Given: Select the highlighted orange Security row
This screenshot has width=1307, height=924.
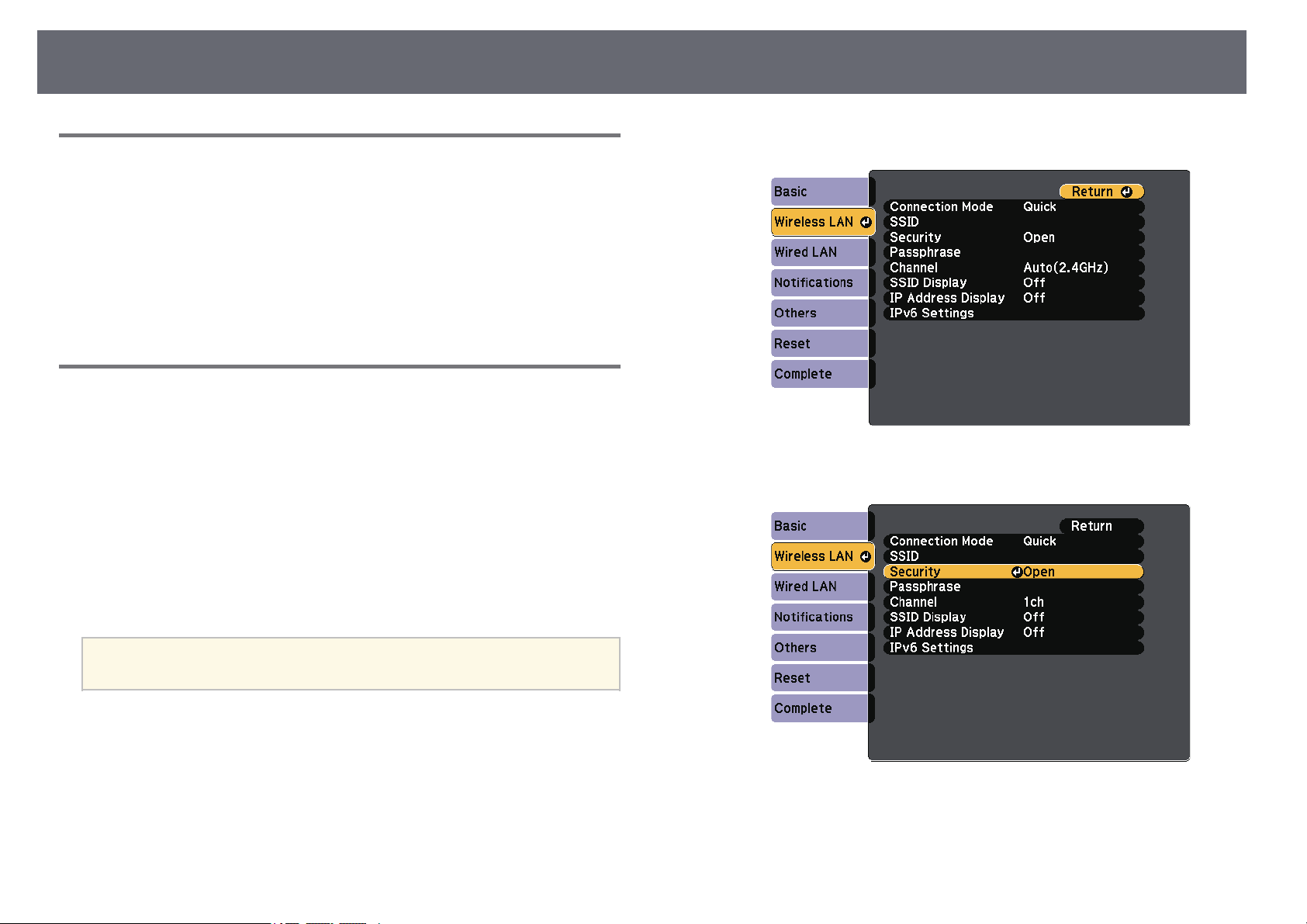Looking at the screenshot, I should click(x=1014, y=572).
